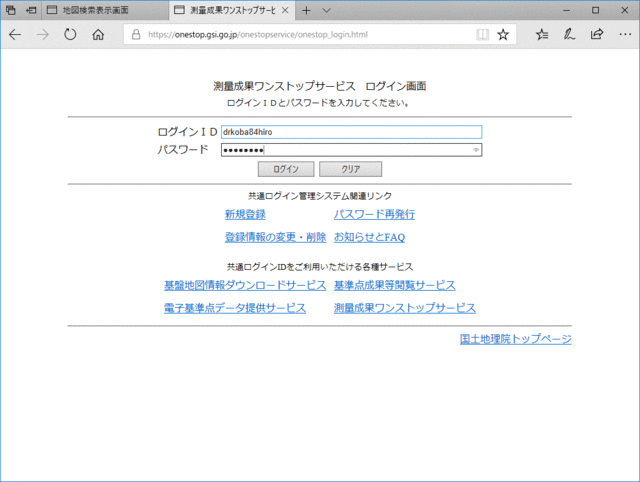This screenshot has height=482, width=640.
Task: Open 国土地理院トップページ link
Action: tap(516, 339)
